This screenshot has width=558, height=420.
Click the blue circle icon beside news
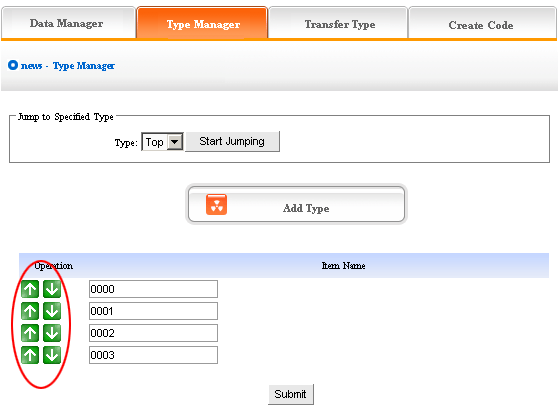13,65
